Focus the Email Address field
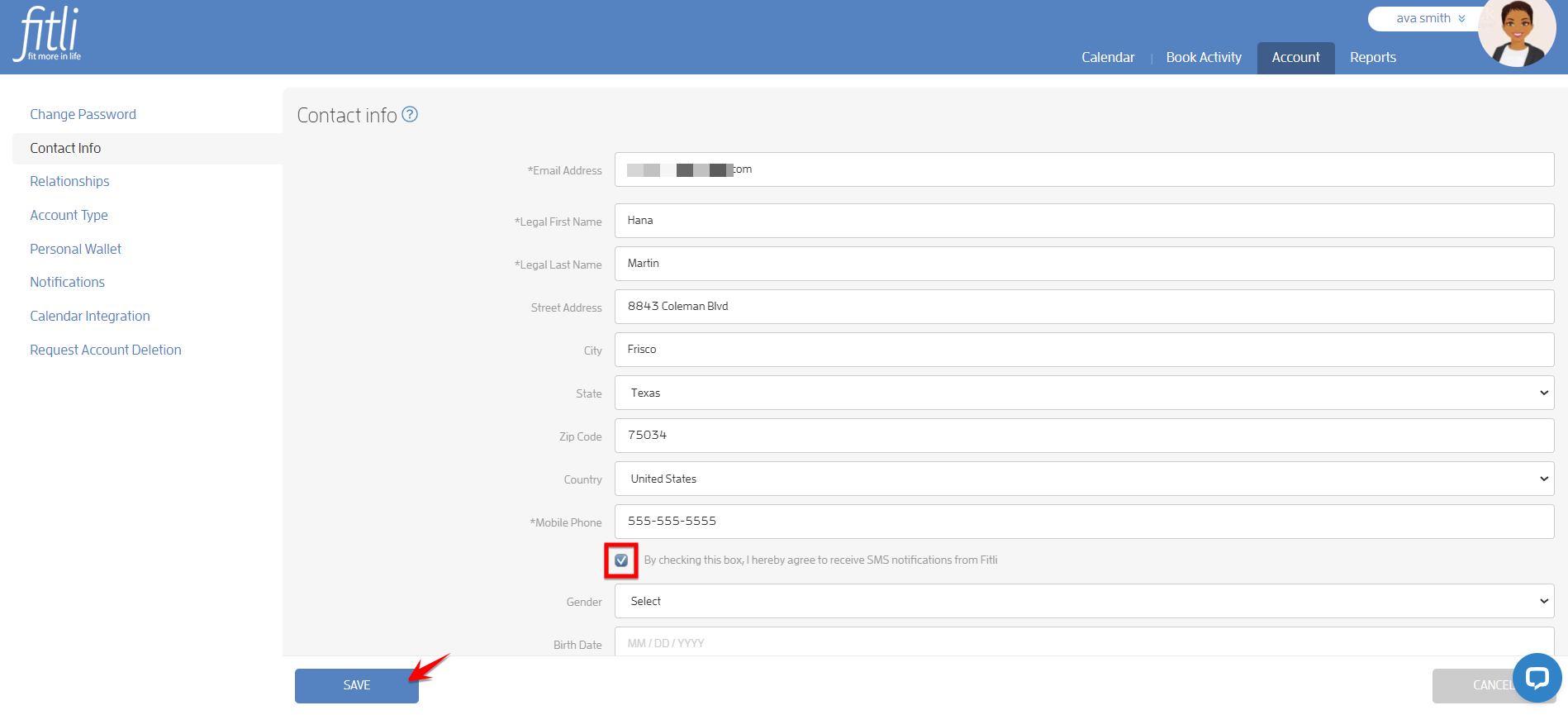The image size is (1568, 715). pyautogui.click(x=1084, y=169)
